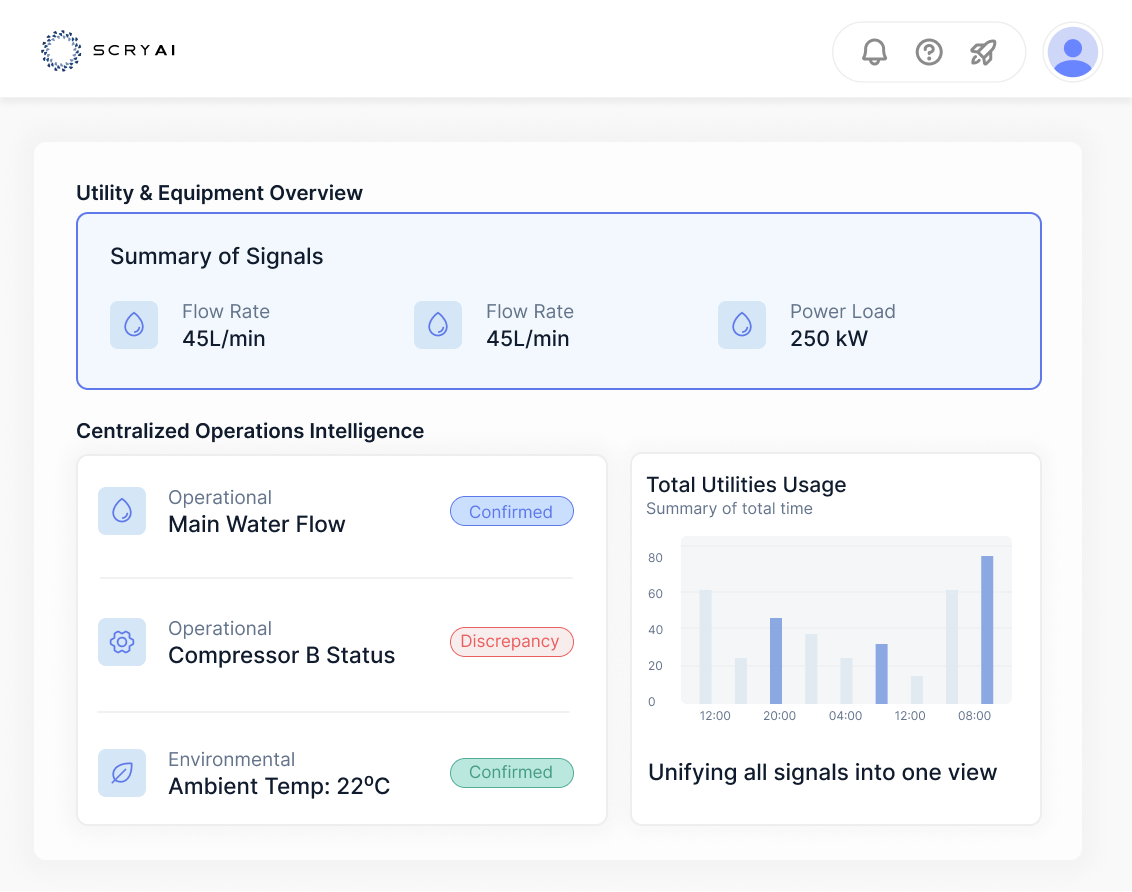The height and width of the screenshot is (892, 1132).
Task: Click the ScryAI logo
Action: (108, 51)
